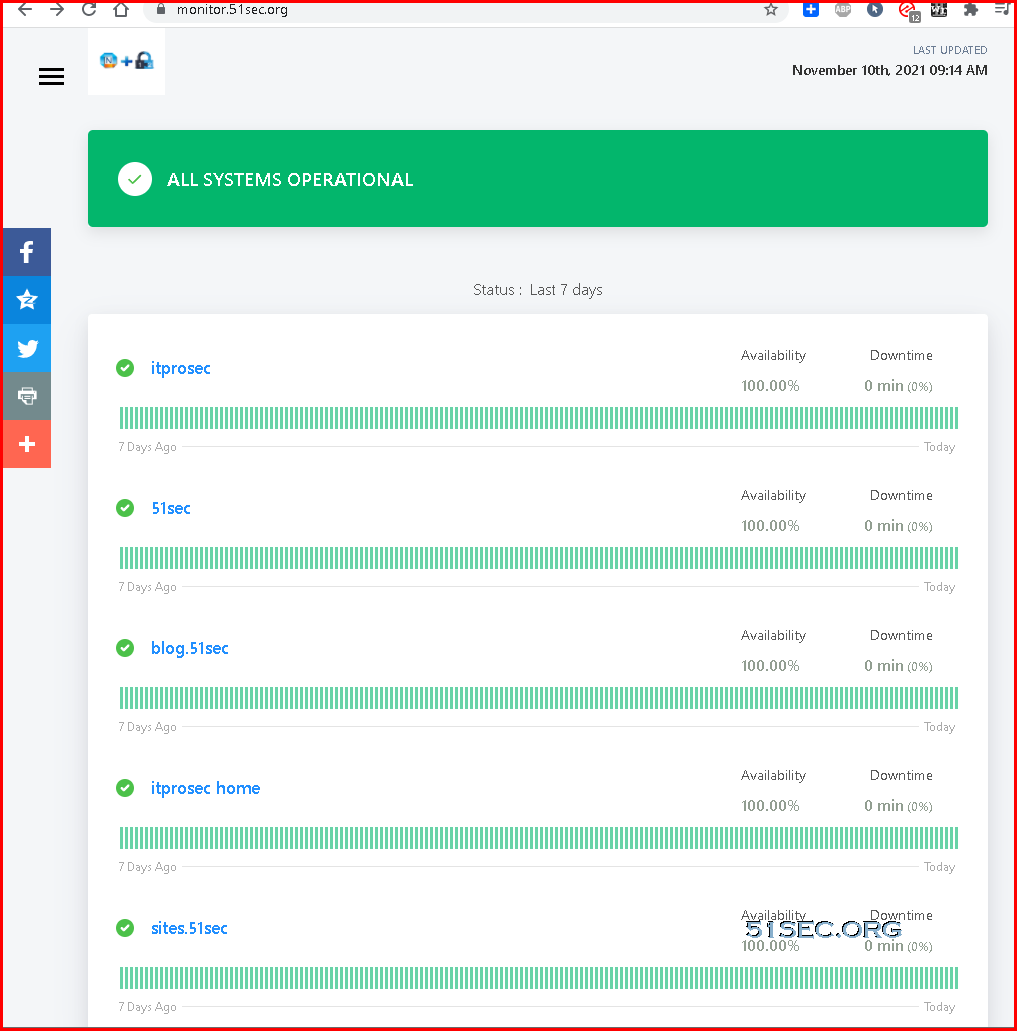1017x1031 pixels.
Task: Click blog.51sec's 100.00% availability value
Action: (770, 666)
